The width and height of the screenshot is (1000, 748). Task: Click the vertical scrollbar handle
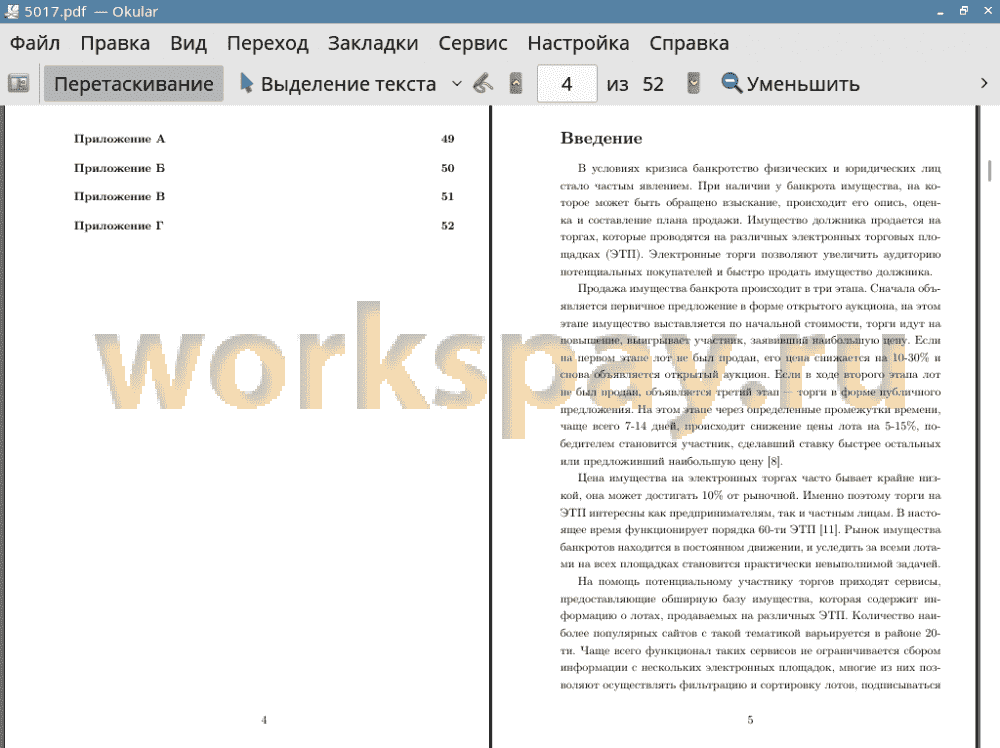[x=990, y=170]
